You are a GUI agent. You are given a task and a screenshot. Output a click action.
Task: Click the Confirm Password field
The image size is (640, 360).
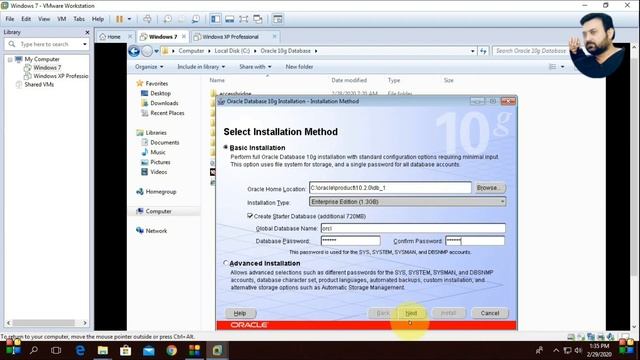[475, 240]
